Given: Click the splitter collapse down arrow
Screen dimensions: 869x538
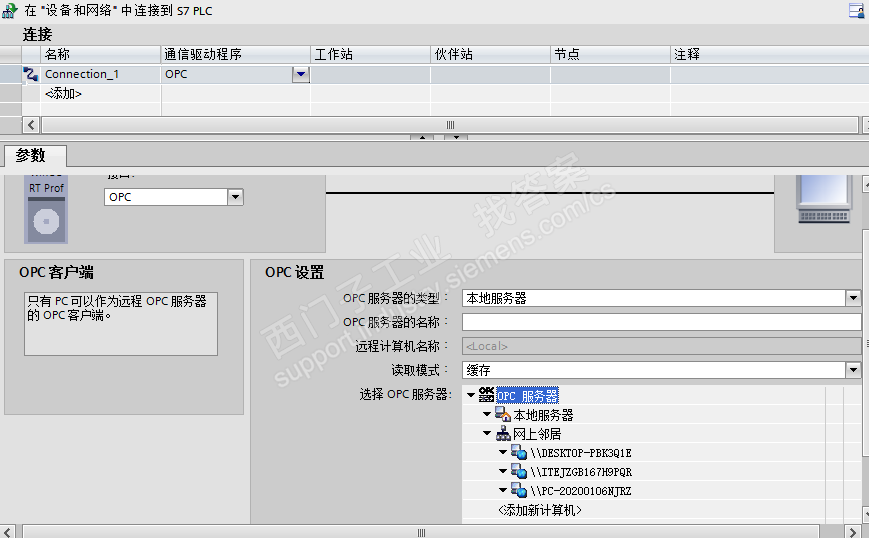Looking at the screenshot, I should (456, 137).
